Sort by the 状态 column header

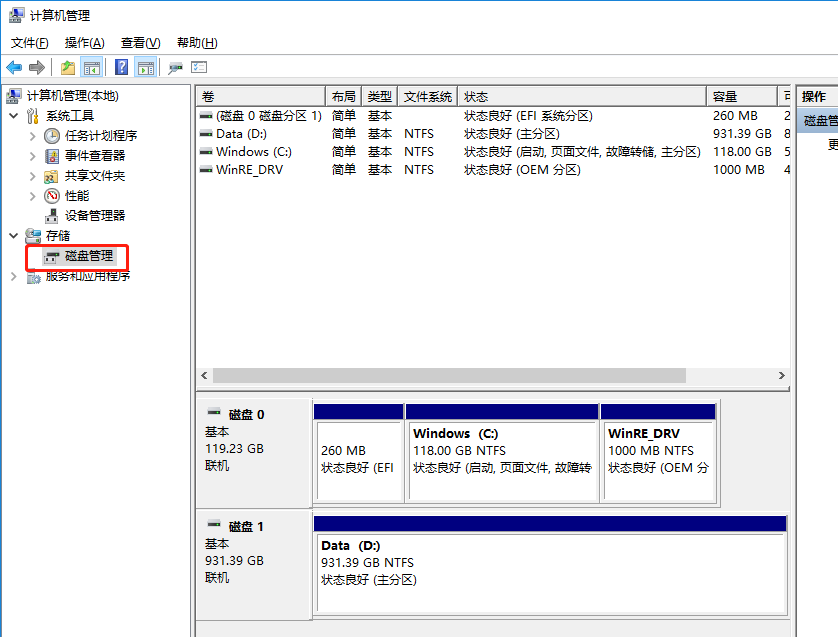582,97
